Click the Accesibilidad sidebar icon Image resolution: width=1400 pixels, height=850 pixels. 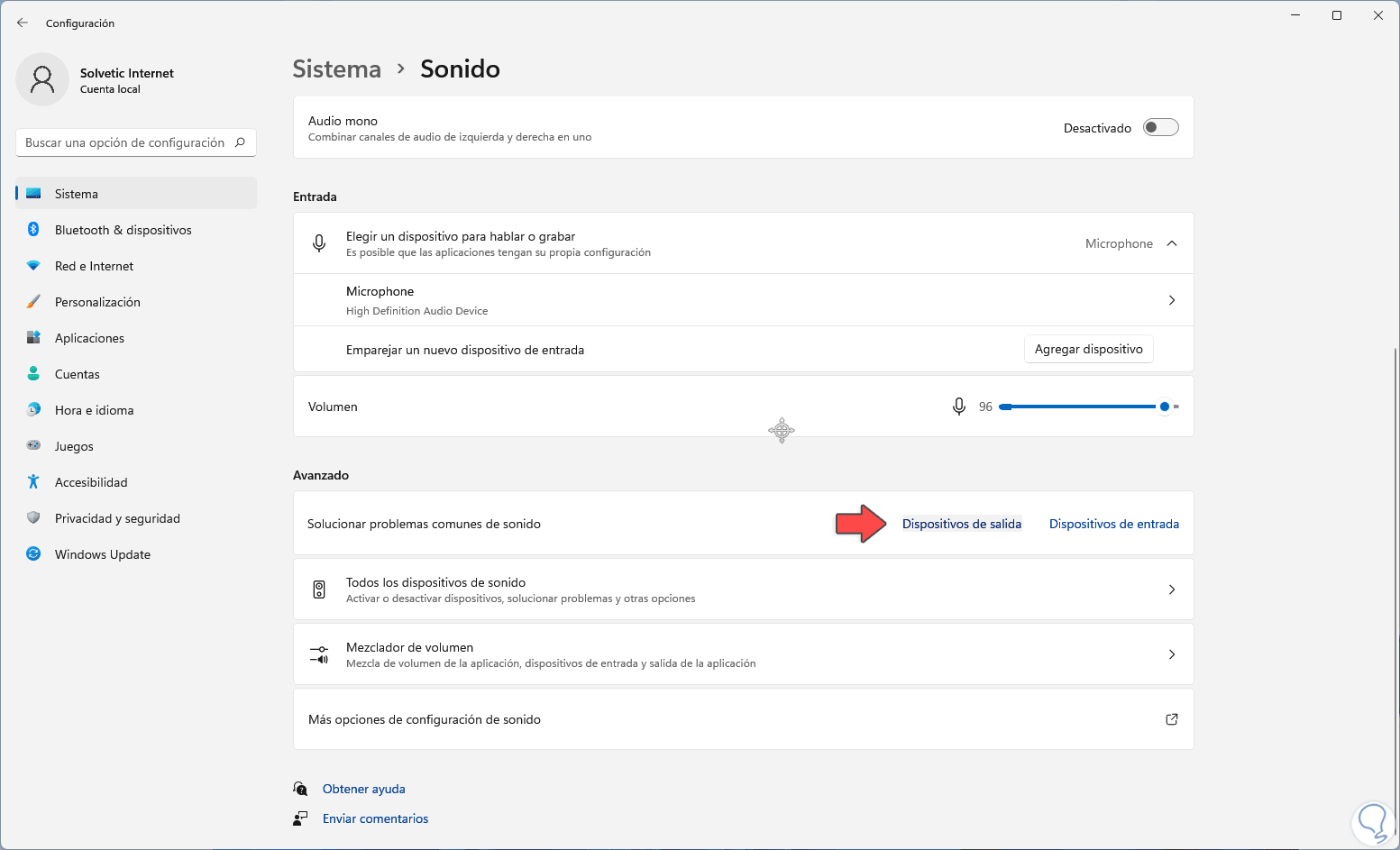(33, 482)
